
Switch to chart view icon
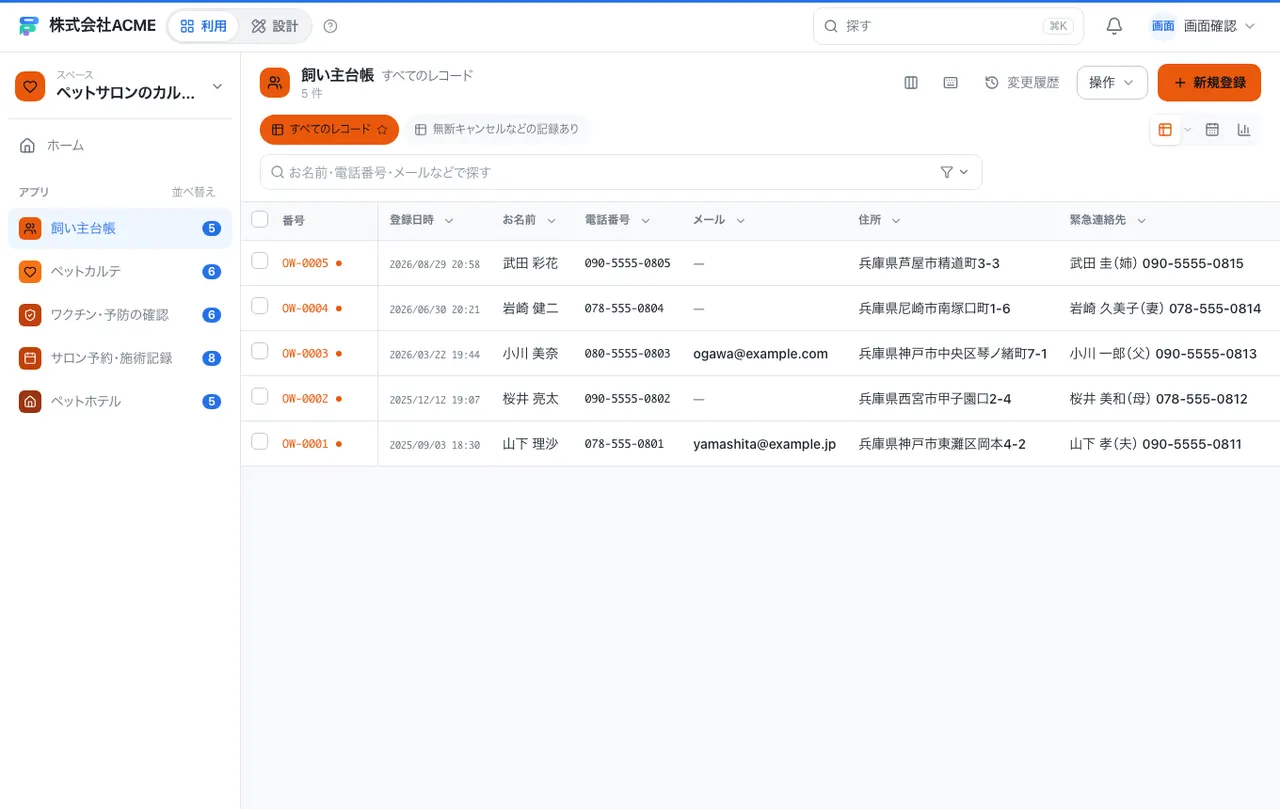tap(1244, 130)
